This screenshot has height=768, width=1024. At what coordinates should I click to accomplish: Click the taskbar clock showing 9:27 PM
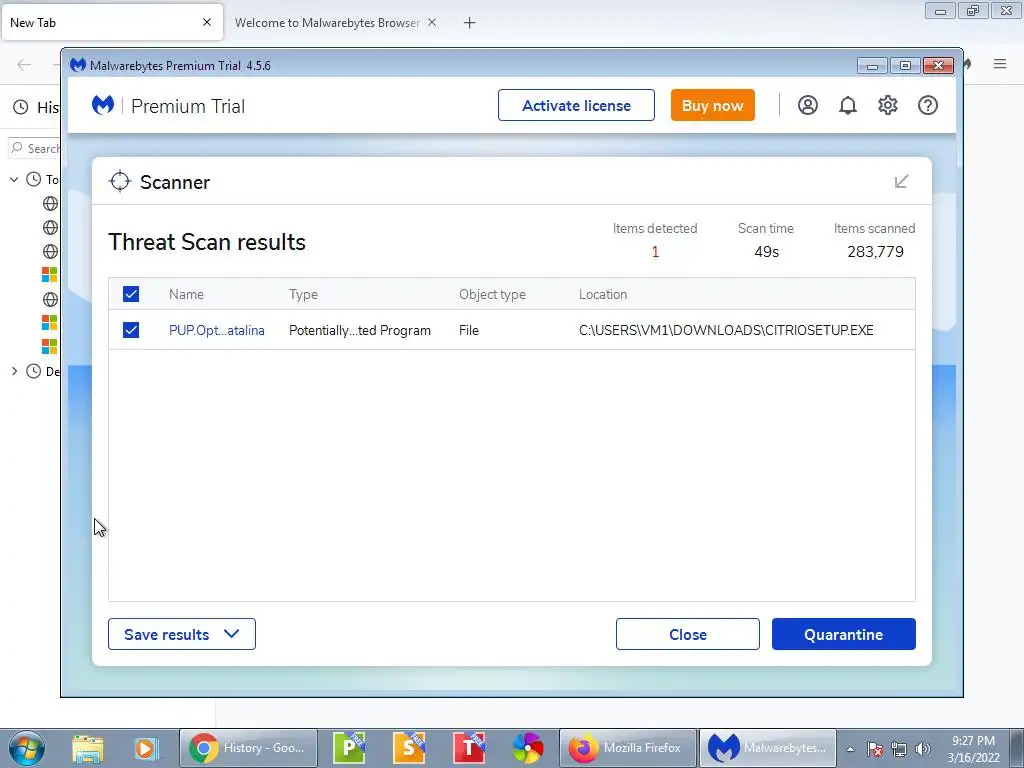point(973,749)
